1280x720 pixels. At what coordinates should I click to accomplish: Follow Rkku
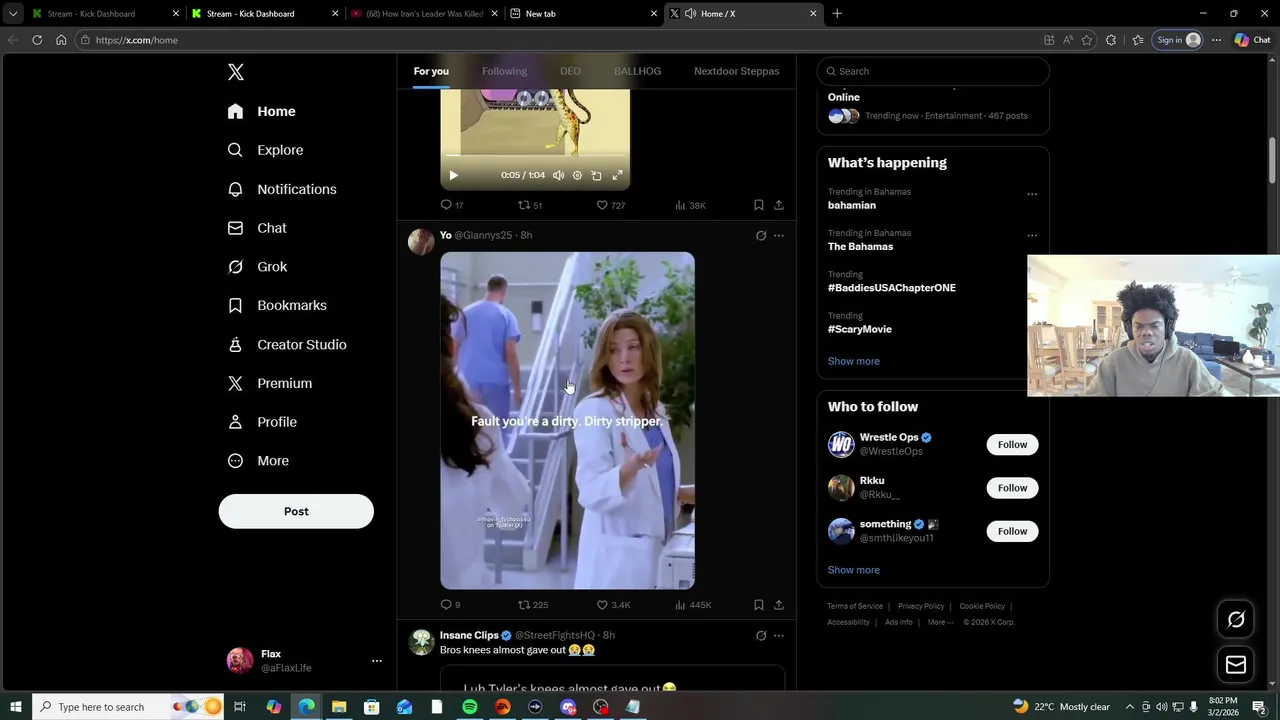pyautogui.click(x=1012, y=488)
